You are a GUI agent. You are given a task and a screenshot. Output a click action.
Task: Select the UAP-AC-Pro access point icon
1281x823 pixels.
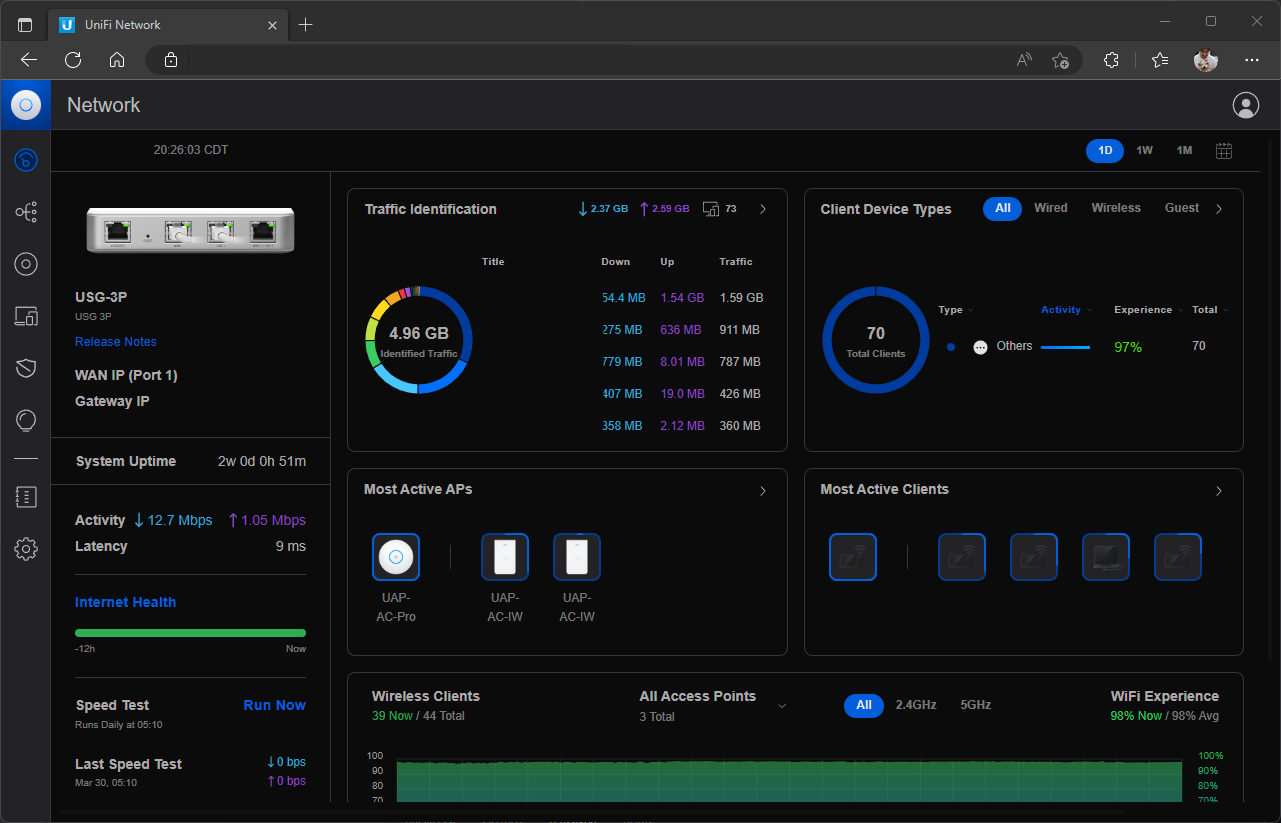[396, 557]
